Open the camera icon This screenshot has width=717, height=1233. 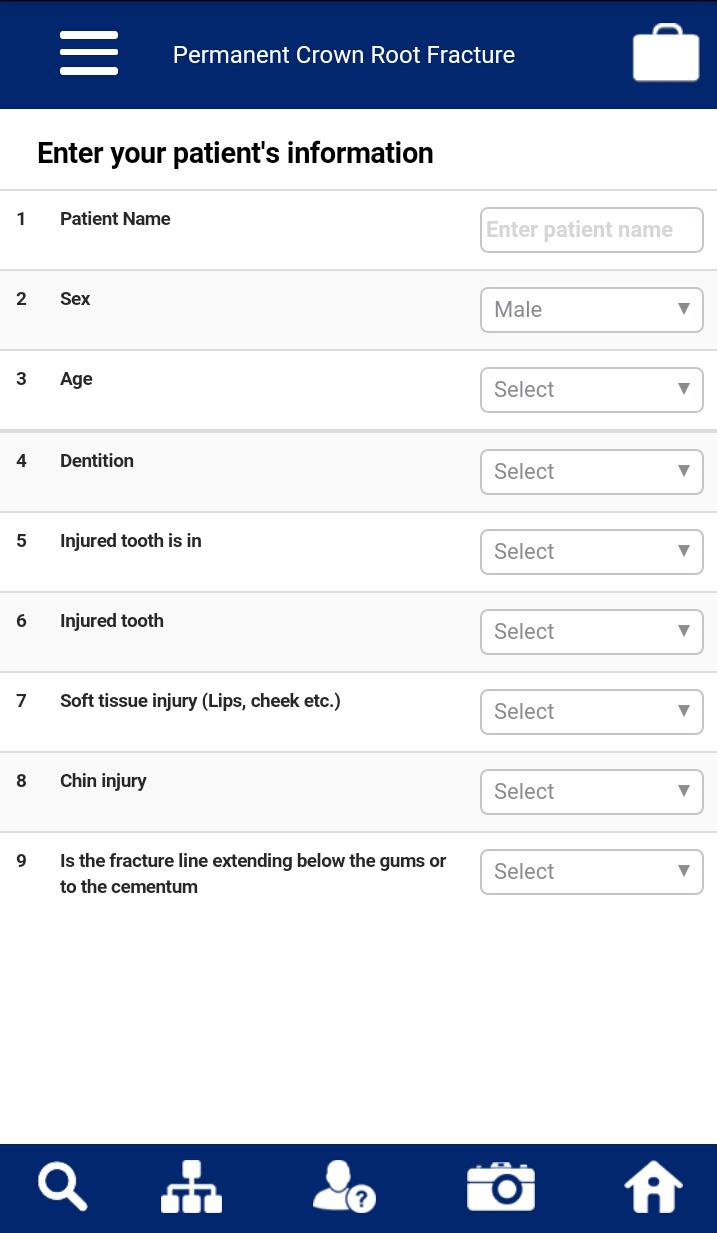pos(501,1187)
